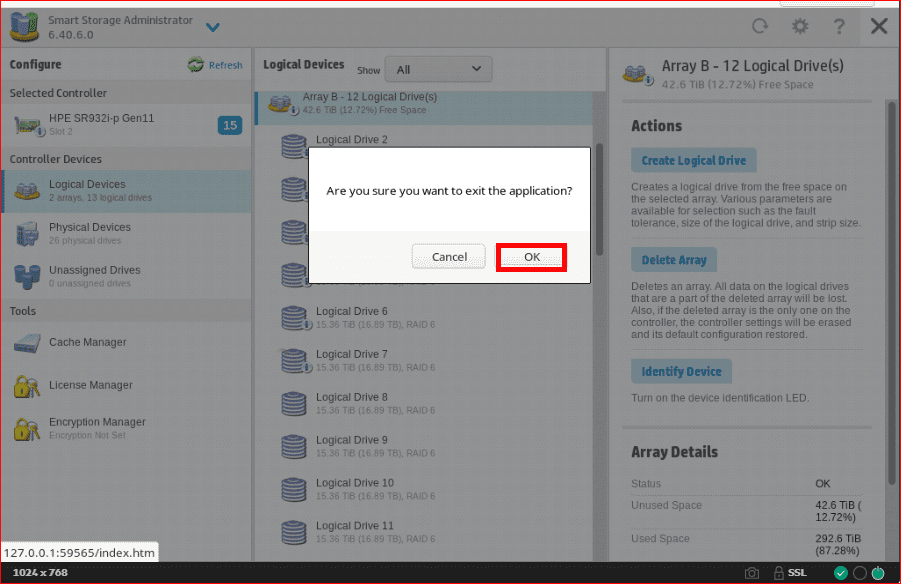Image resolution: width=901 pixels, height=584 pixels.
Task: Click the License Manager lock icon
Action: (x=26, y=386)
